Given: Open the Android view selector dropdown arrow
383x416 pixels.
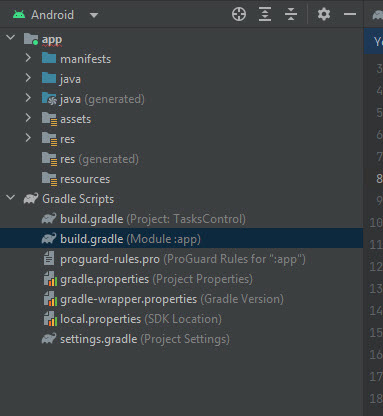Looking at the screenshot, I should (94, 15).
